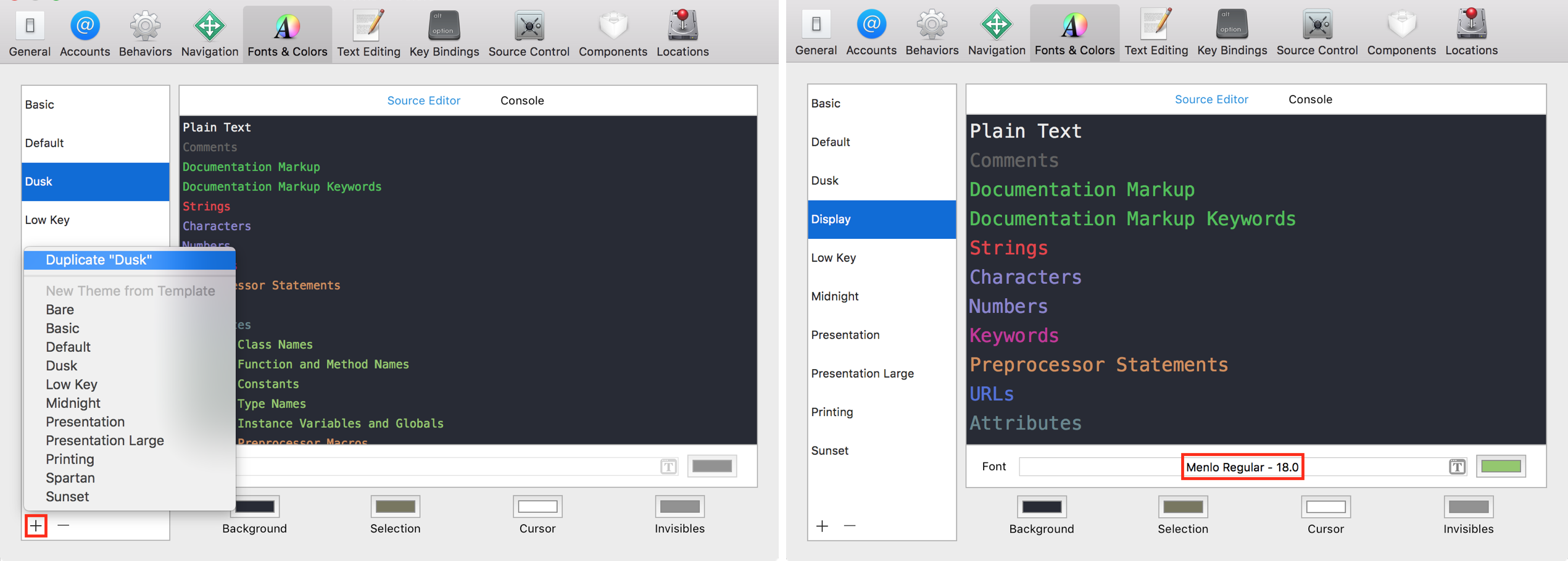This screenshot has height=561, width=1568.
Task: Open Locations pane in the left window
Action: point(682,35)
